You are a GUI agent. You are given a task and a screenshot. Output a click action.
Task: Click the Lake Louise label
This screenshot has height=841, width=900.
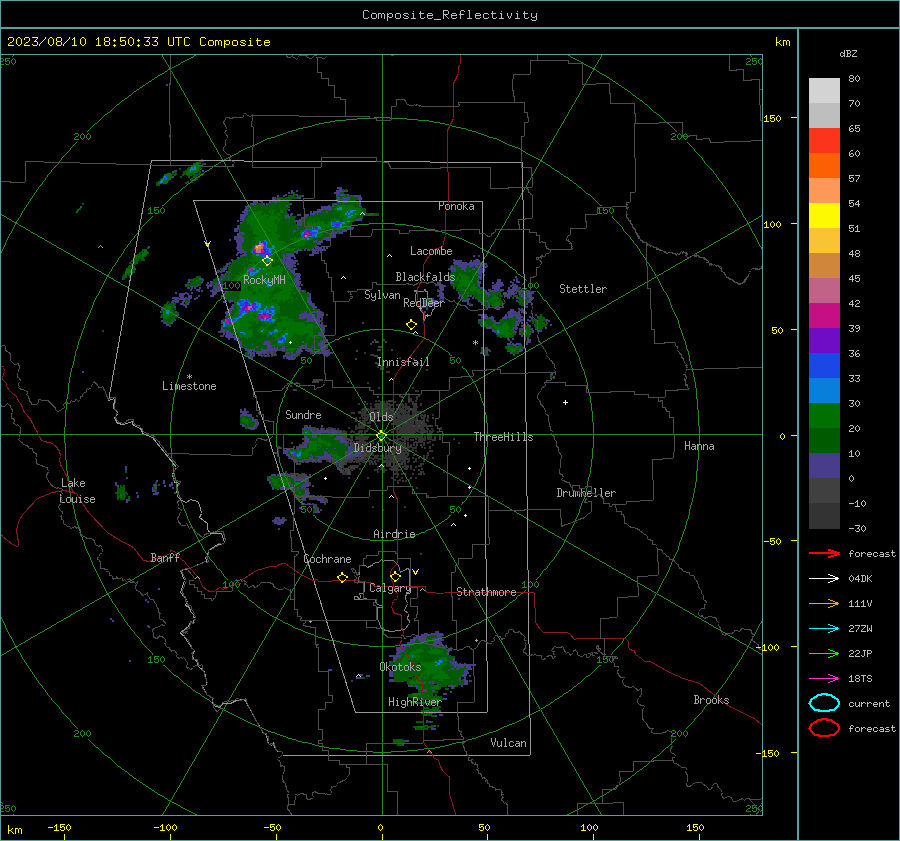[x=77, y=491]
